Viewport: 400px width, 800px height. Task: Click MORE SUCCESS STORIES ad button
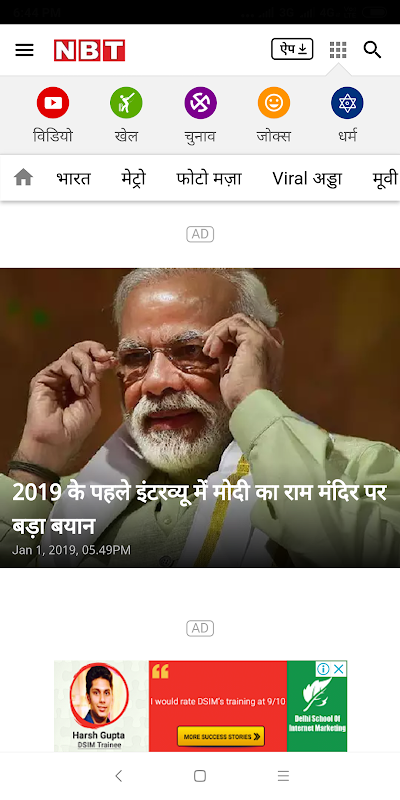click(221, 736)
